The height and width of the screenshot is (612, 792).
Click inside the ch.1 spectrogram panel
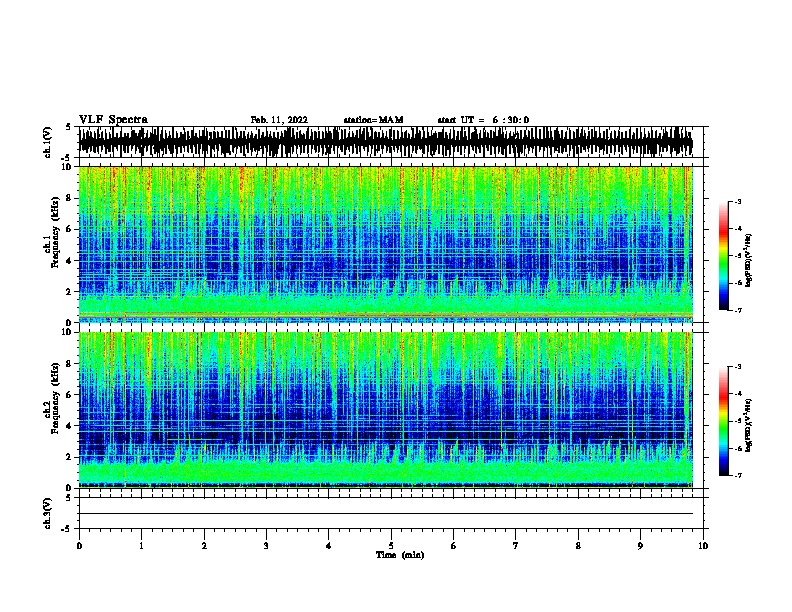point(386,244)
